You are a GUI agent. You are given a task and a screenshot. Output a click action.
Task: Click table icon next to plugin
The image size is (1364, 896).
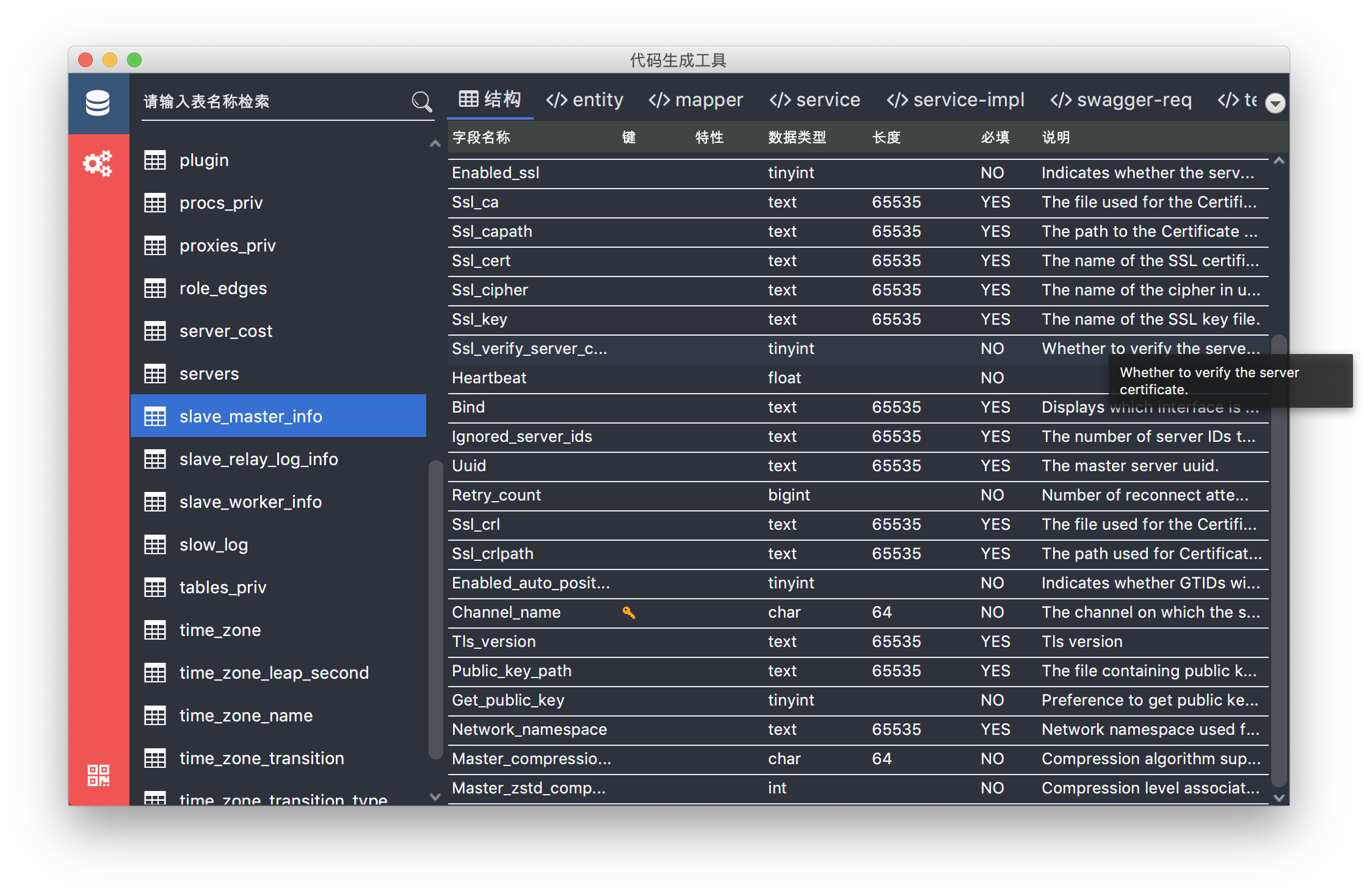[155, 161]
